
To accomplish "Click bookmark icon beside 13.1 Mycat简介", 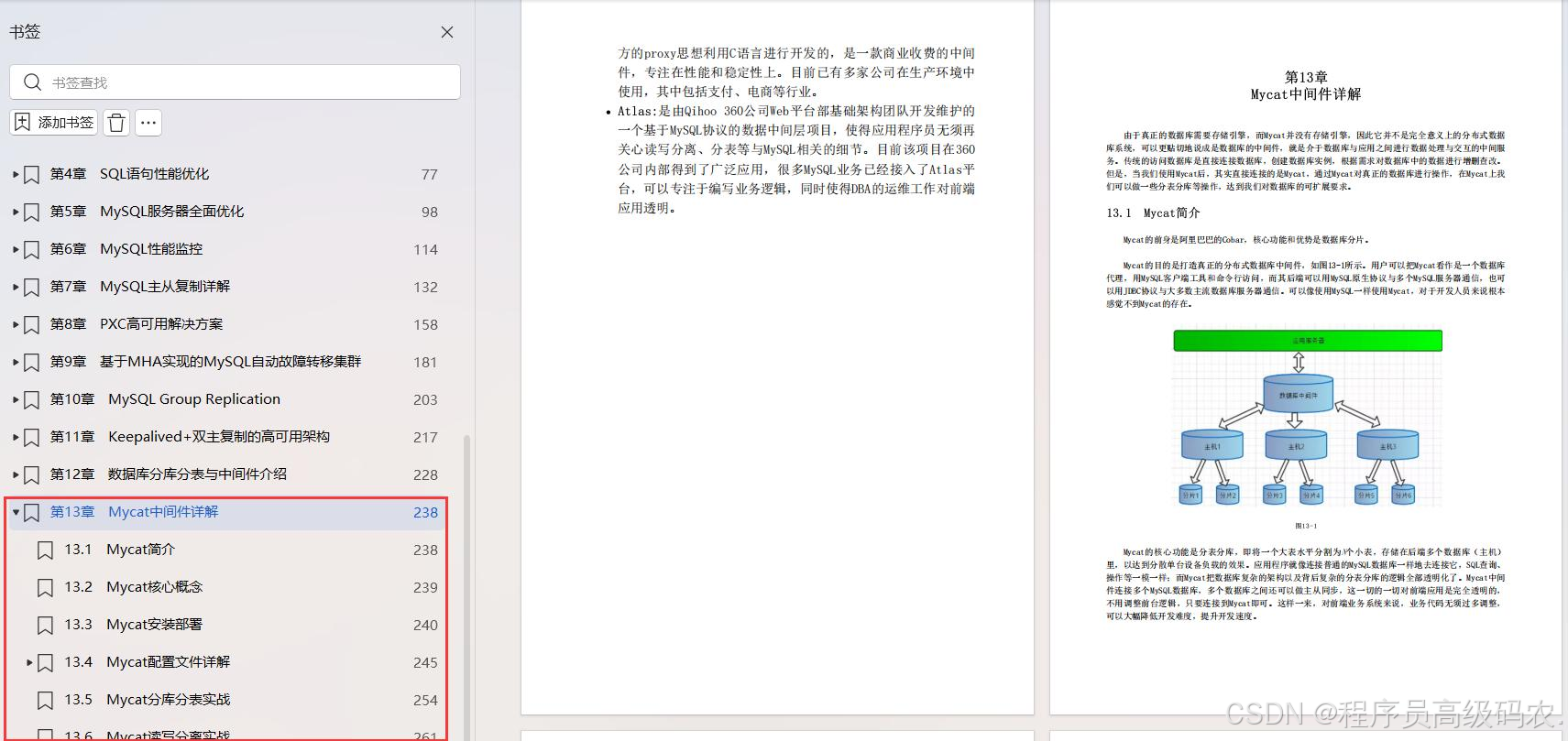I will coord(45,550).
